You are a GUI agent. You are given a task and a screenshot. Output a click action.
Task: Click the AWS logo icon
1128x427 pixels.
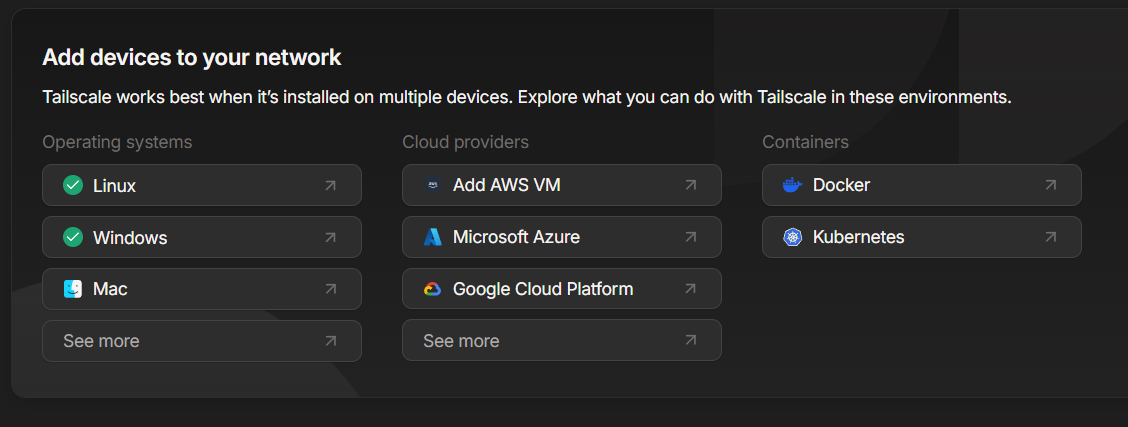tap(432, 185)
